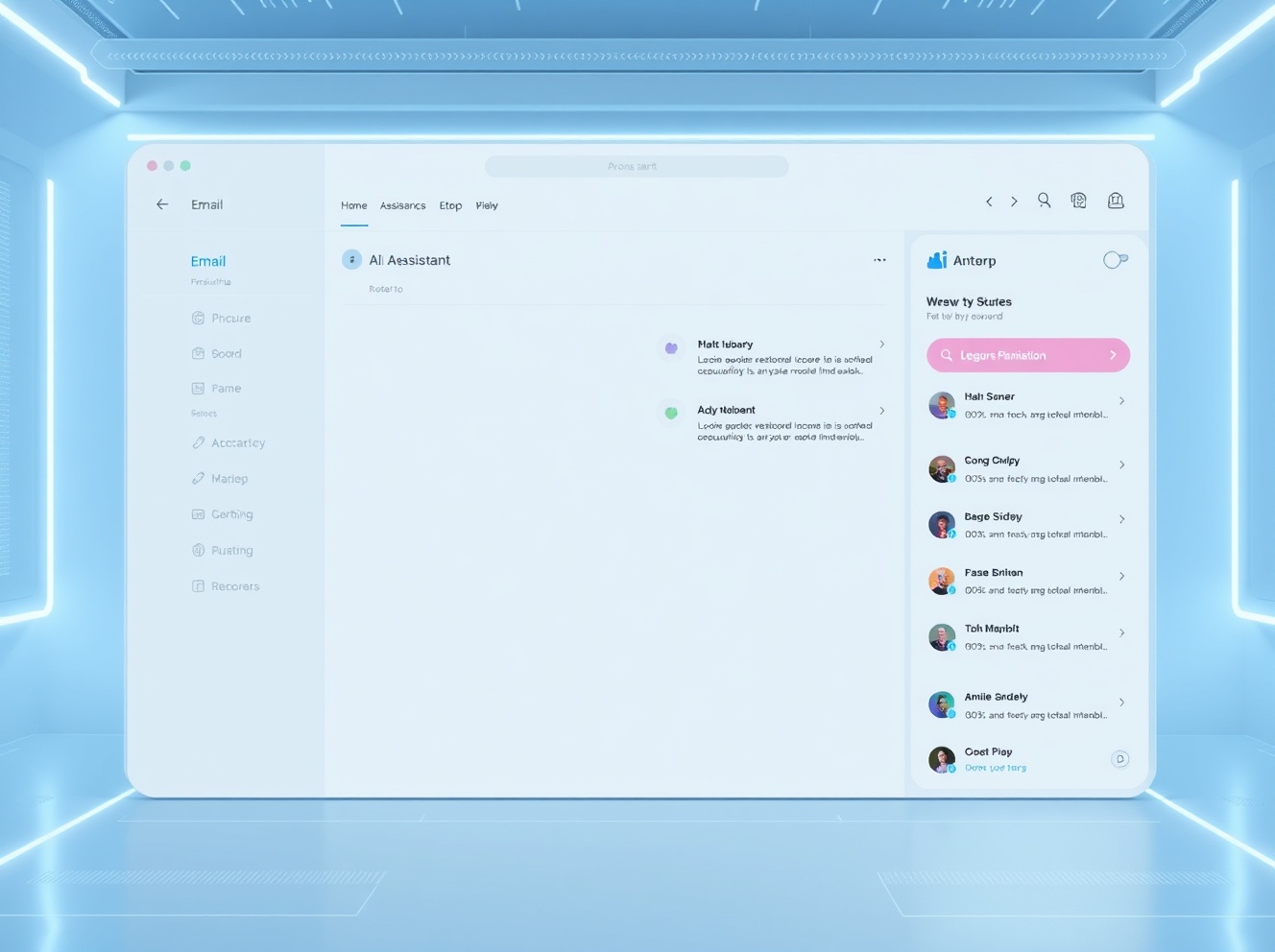Expand the Halt Sener contact row chevron
The image size is (1275, 952).
pos(1121,401)
